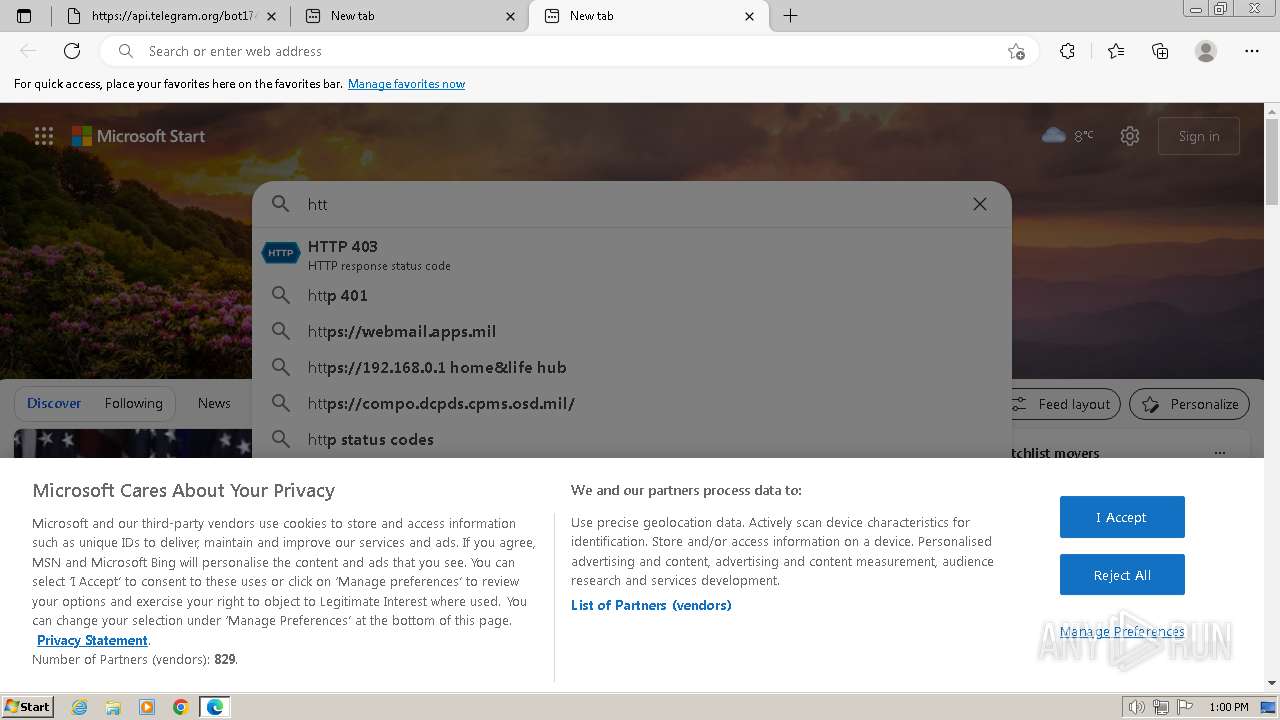Viewport: 1280px width, 720px height.
Task: Open the Favorites list icon
Action: point(1116,51)
